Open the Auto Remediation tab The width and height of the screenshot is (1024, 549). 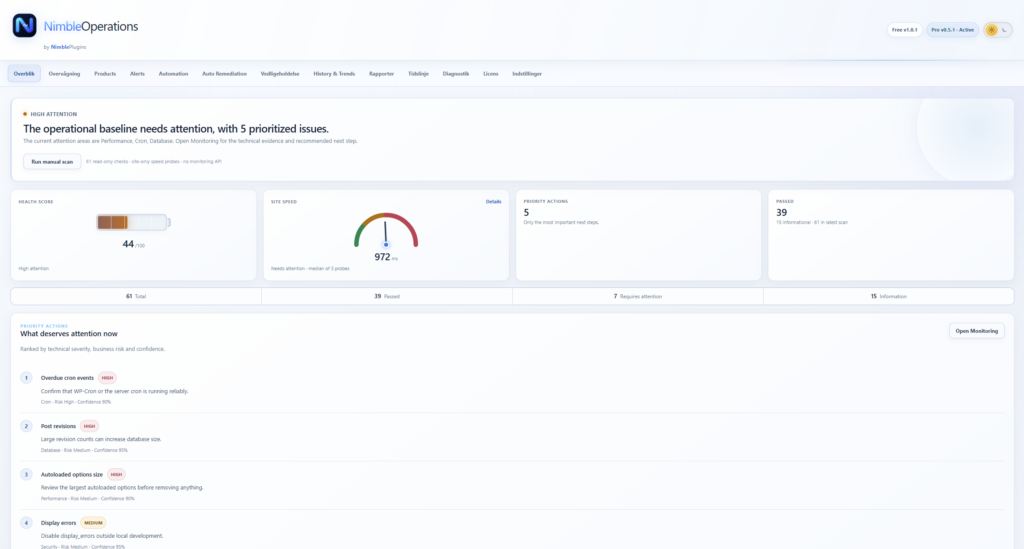coord(224,74)
